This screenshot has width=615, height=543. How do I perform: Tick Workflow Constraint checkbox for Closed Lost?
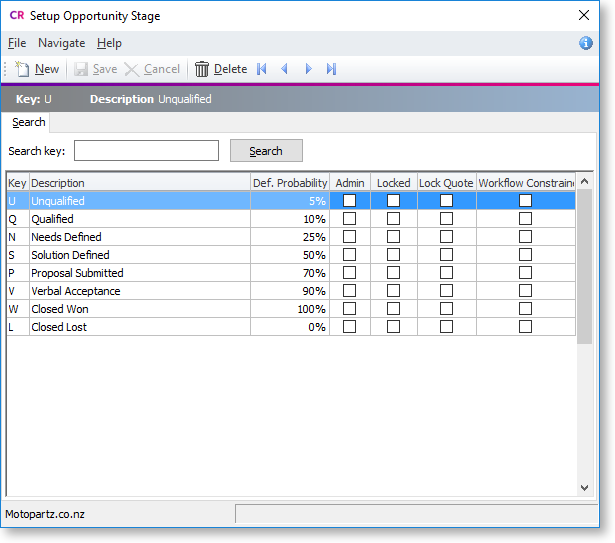[x=525, y=327]
